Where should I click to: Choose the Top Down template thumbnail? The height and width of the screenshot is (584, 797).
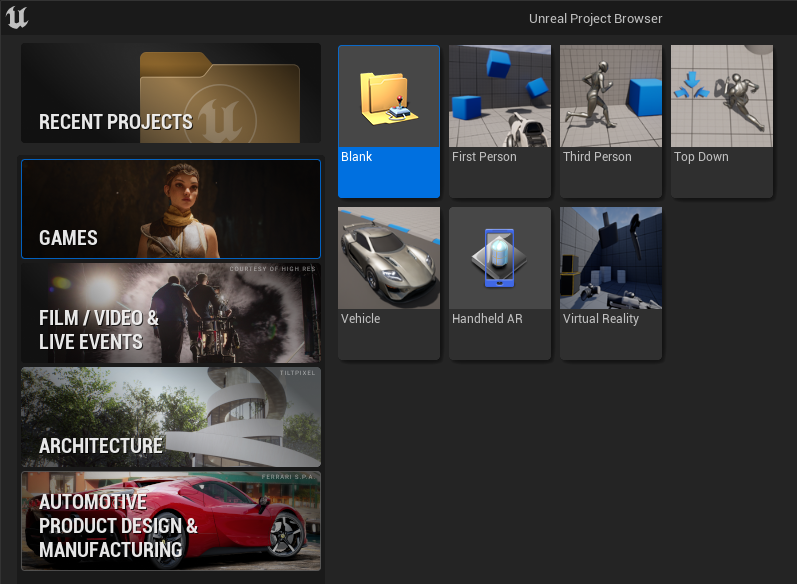pos(722,96)
